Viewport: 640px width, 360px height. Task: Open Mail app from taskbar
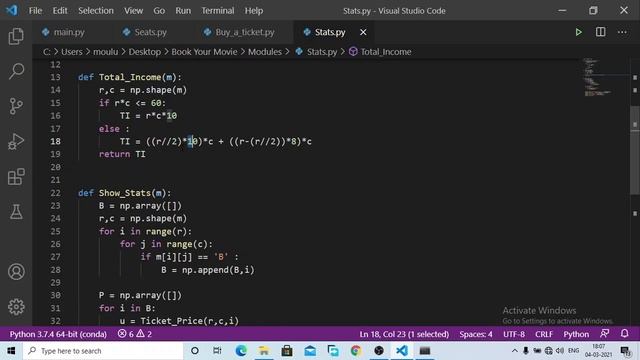310,351
